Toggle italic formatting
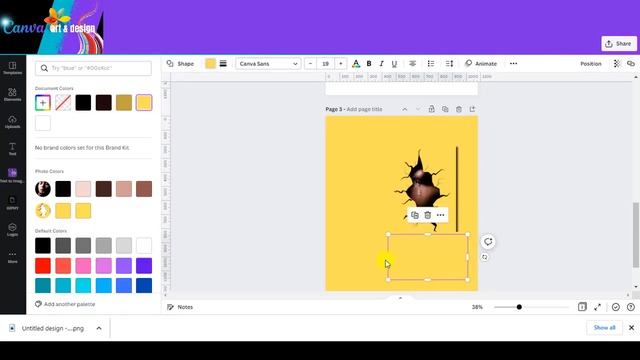The height and width of the screenshot is (360, 640). pyautogui.click(x=382, y=64)
